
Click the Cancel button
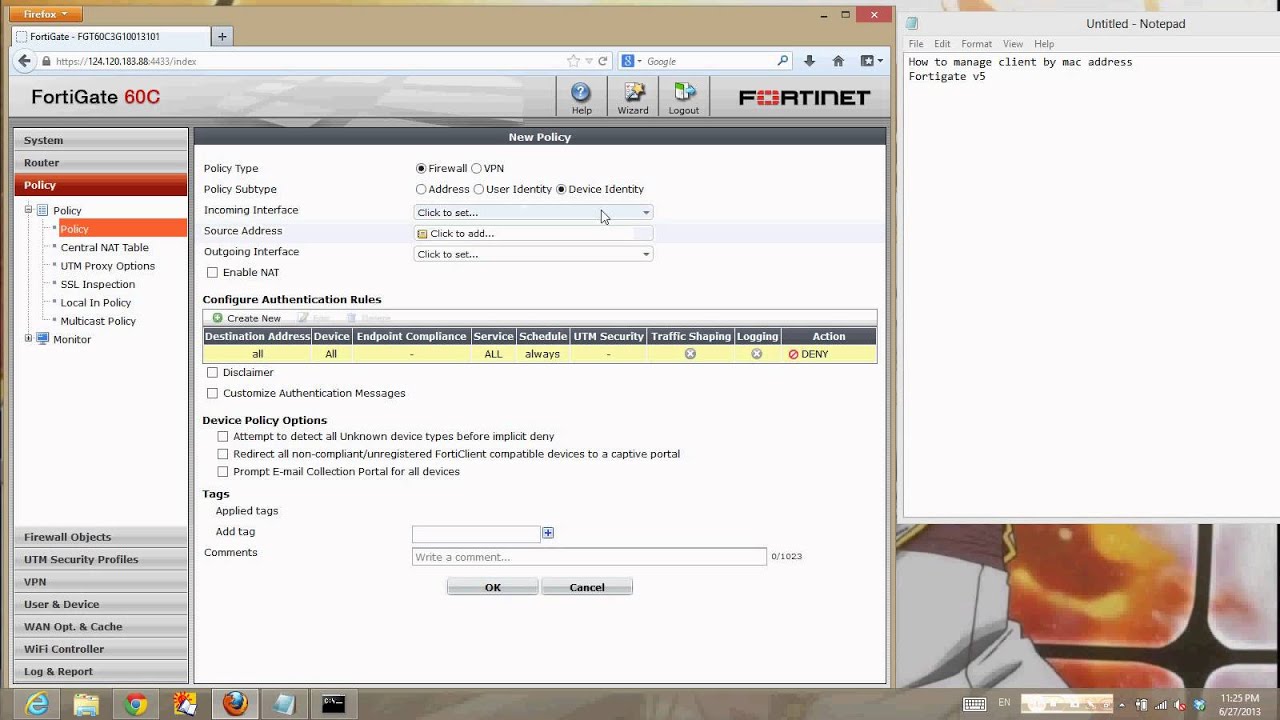(587, 587)
